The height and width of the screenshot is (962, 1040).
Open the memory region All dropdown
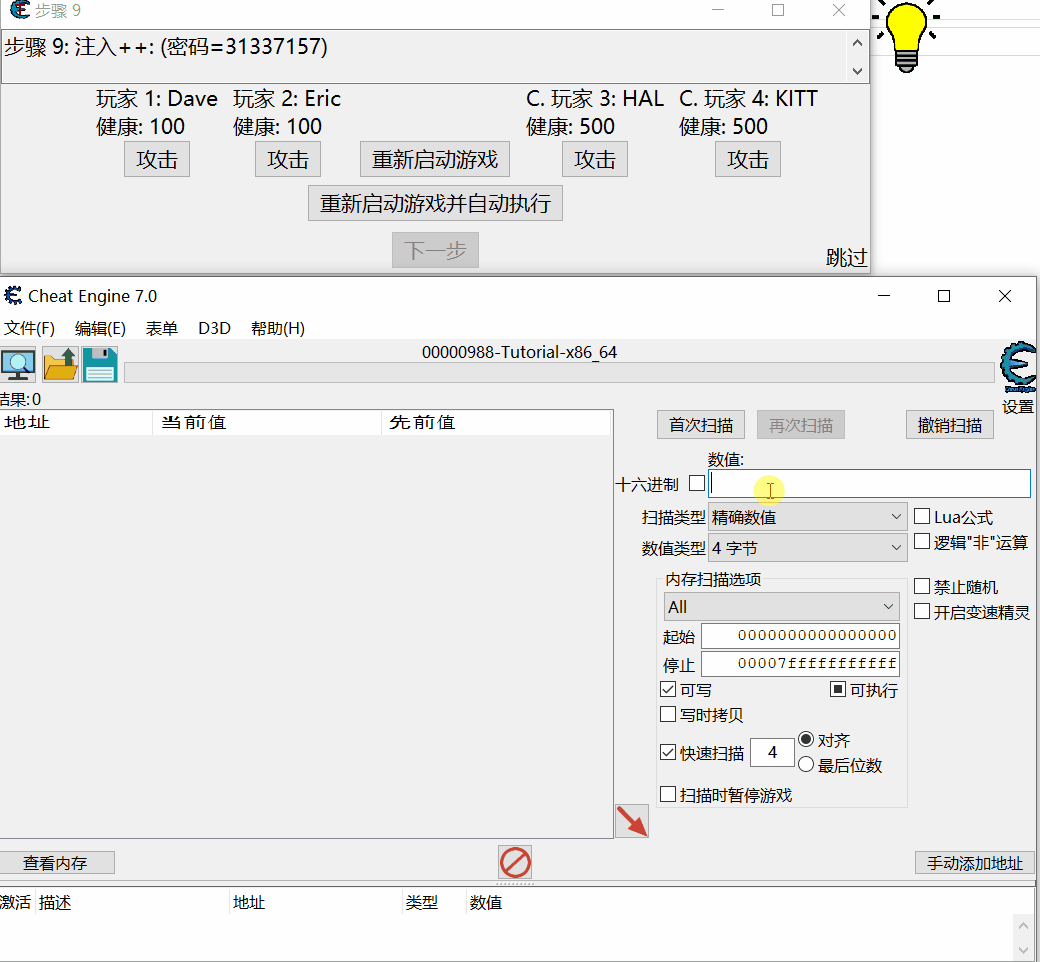coord(781,607)
